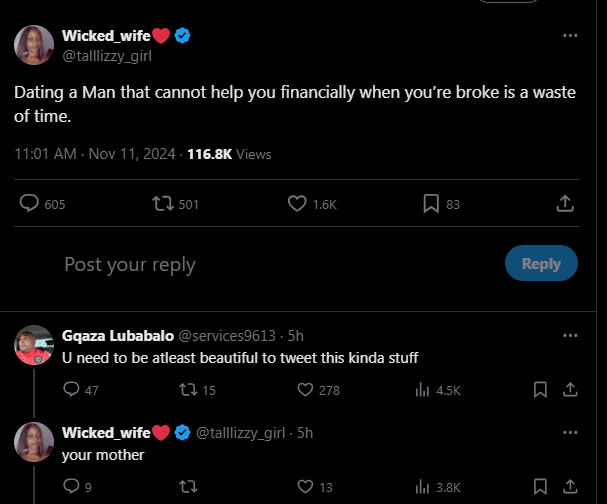Viewport: 607px width, 504px height.
Task: Share the main tweet
Action: 564,204
